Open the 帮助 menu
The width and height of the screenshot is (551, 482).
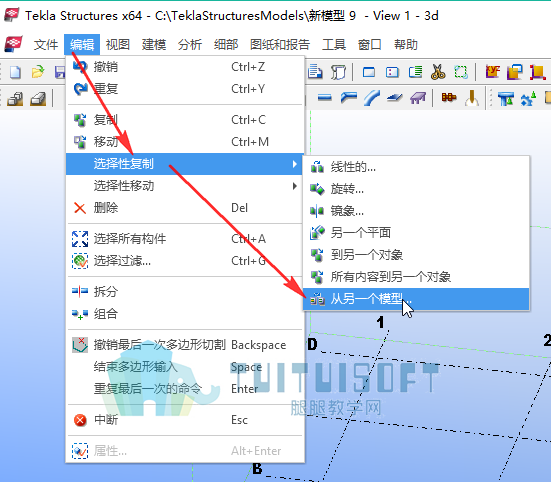pyautogui.click(x=406, y=45)
